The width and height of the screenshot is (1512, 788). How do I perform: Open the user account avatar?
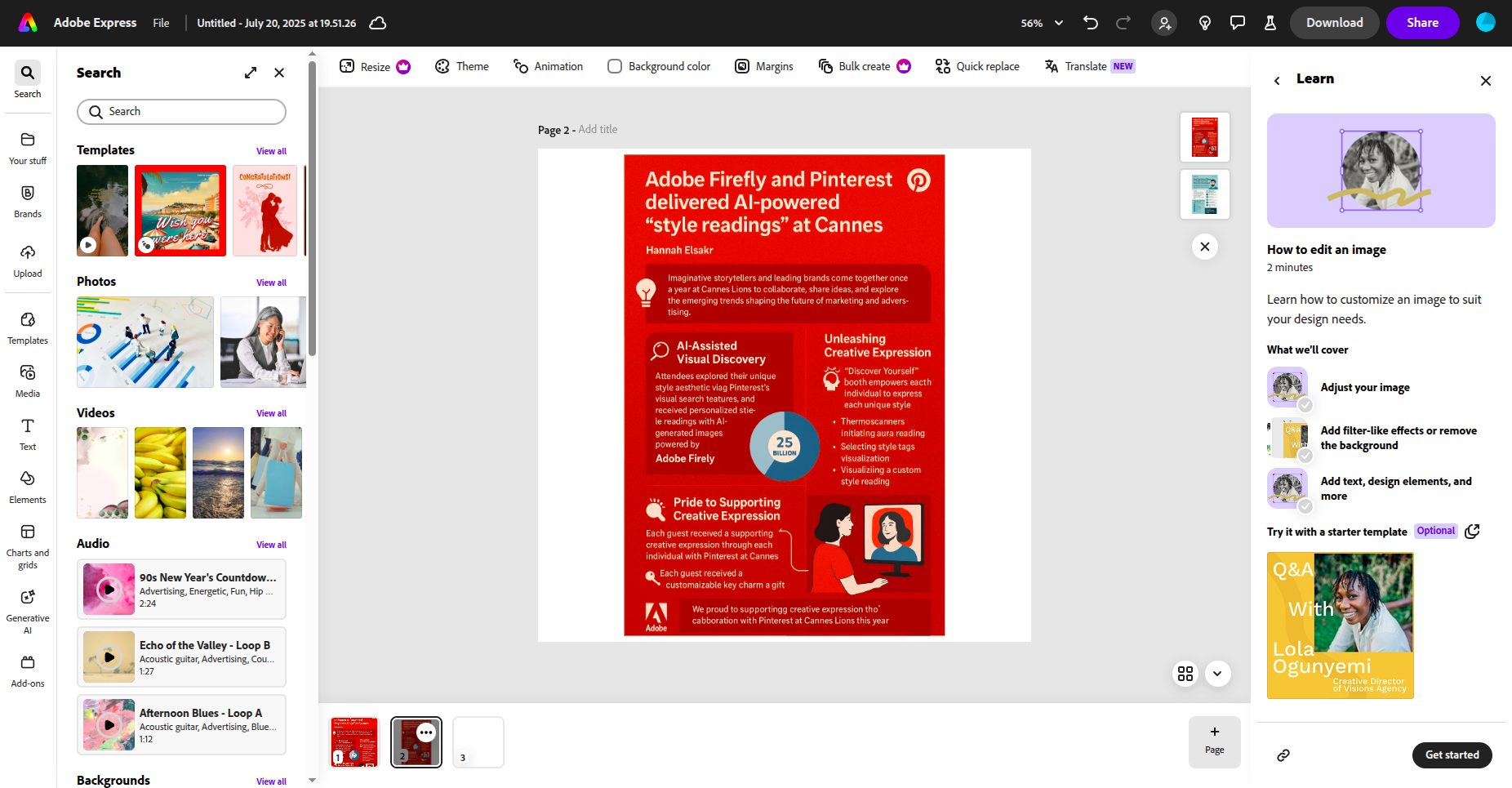point(1486,23)
